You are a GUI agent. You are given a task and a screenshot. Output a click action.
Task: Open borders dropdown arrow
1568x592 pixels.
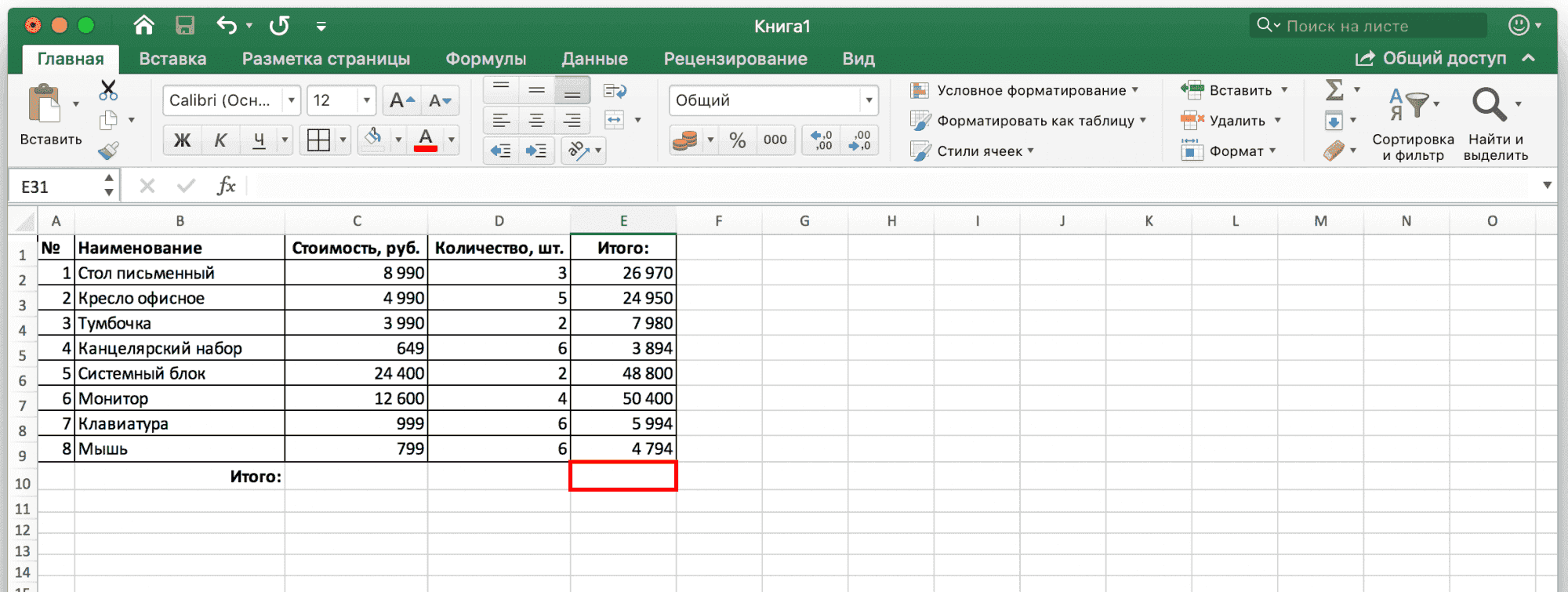343,140
